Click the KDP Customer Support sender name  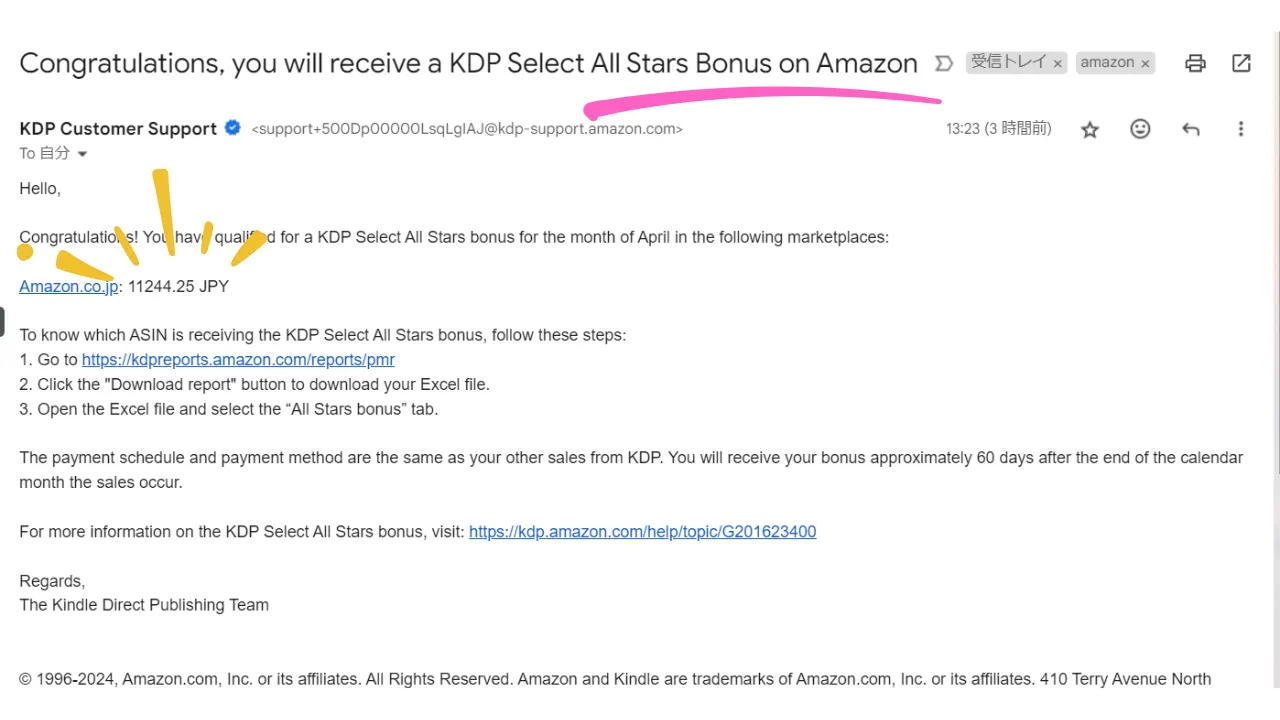[x=118, y=129]
